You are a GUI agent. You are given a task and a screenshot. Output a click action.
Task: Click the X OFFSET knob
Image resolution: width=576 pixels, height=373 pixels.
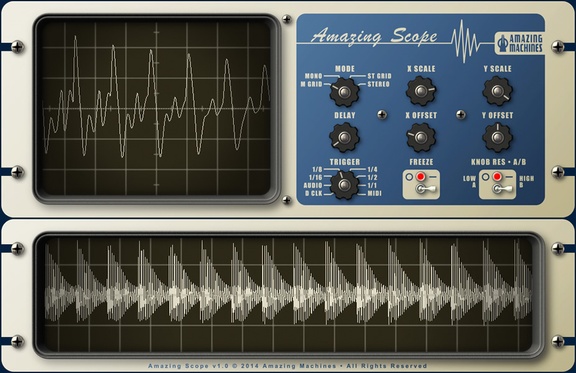[x=421, y=137]
